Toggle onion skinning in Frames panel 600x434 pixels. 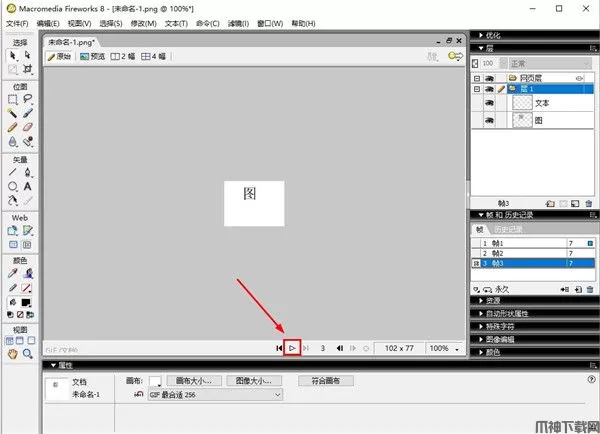coord(476,290)
